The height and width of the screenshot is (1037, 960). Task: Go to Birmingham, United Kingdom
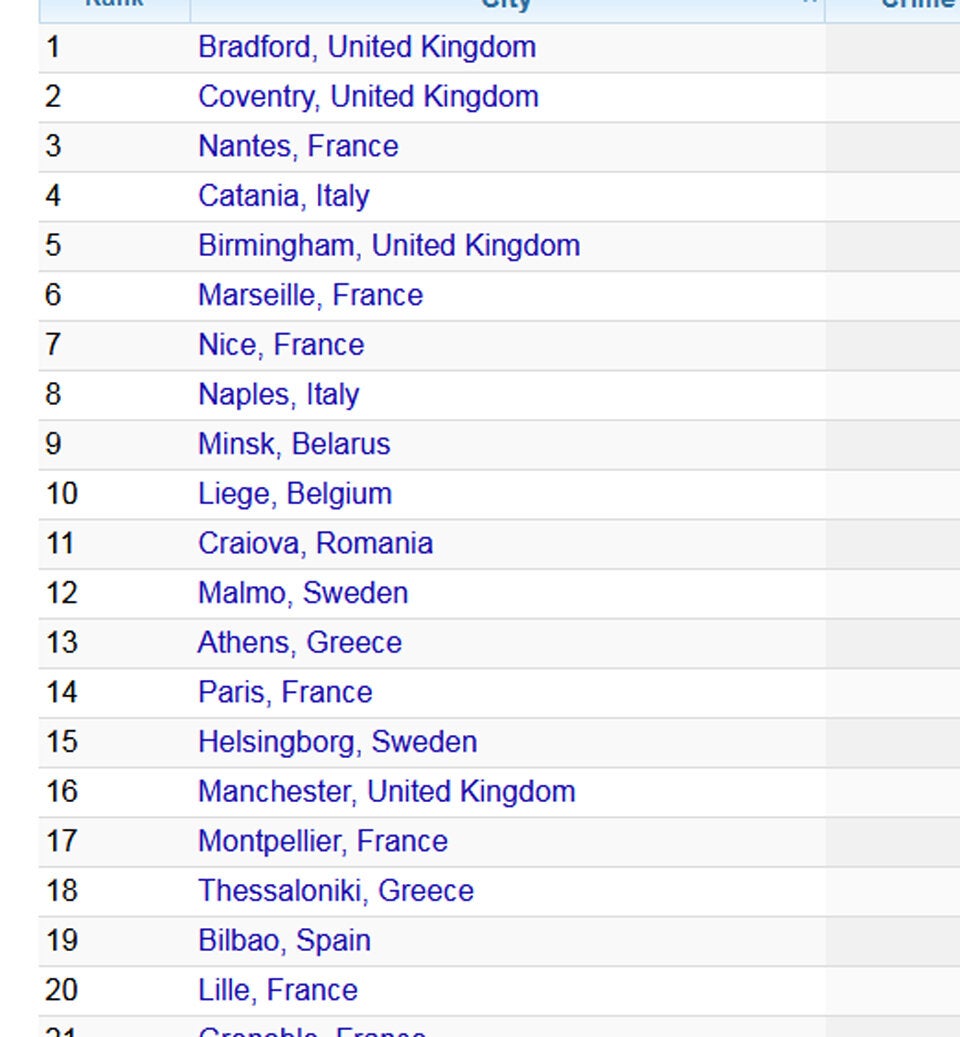coord(388,246)
